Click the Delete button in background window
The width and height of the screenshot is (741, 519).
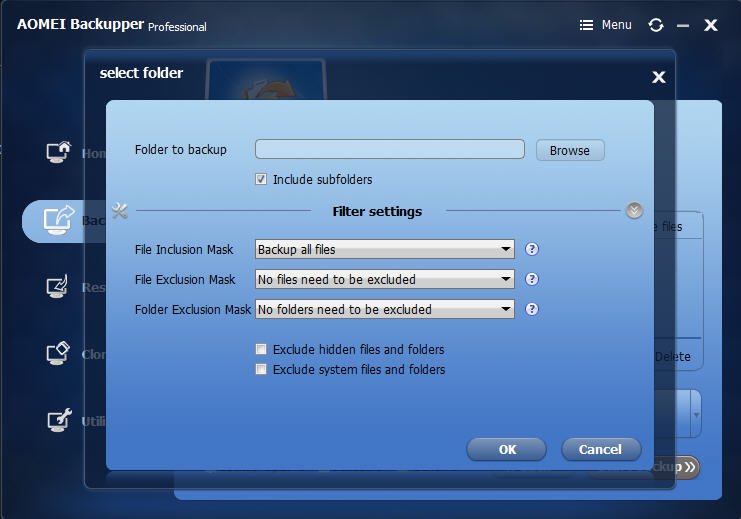pos(673,356)
